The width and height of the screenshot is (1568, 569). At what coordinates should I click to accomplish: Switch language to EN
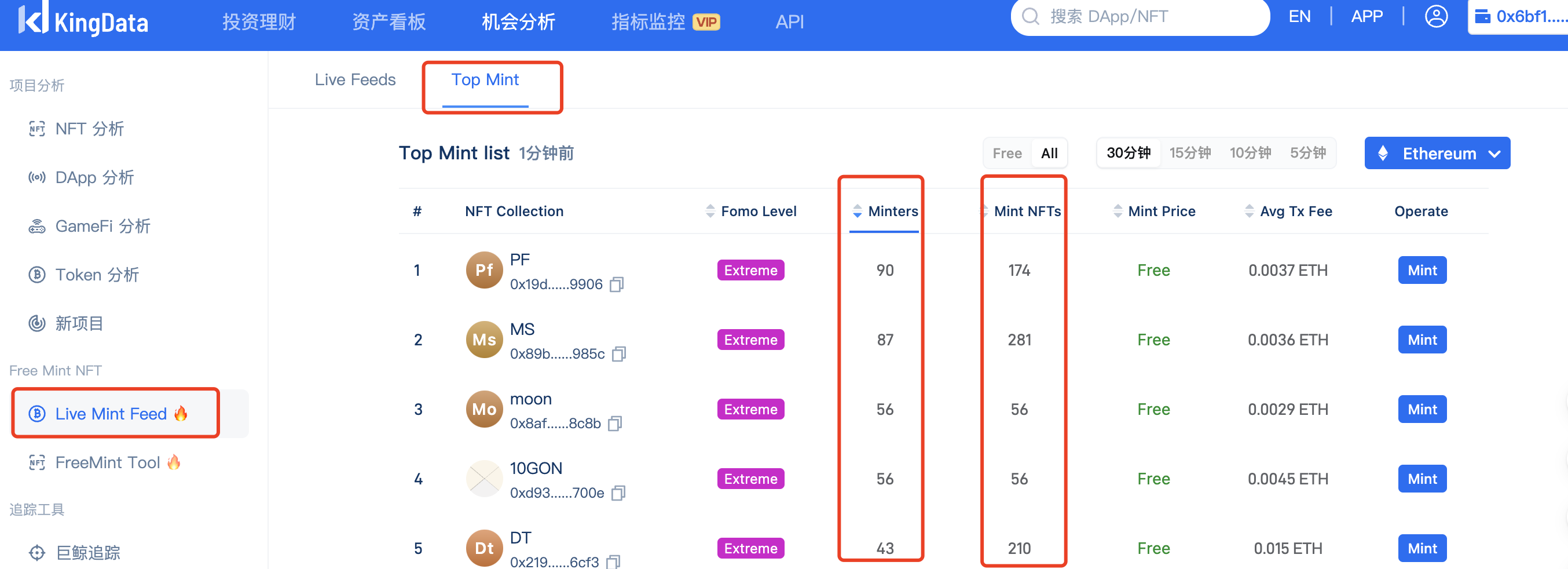(1299, 16)
